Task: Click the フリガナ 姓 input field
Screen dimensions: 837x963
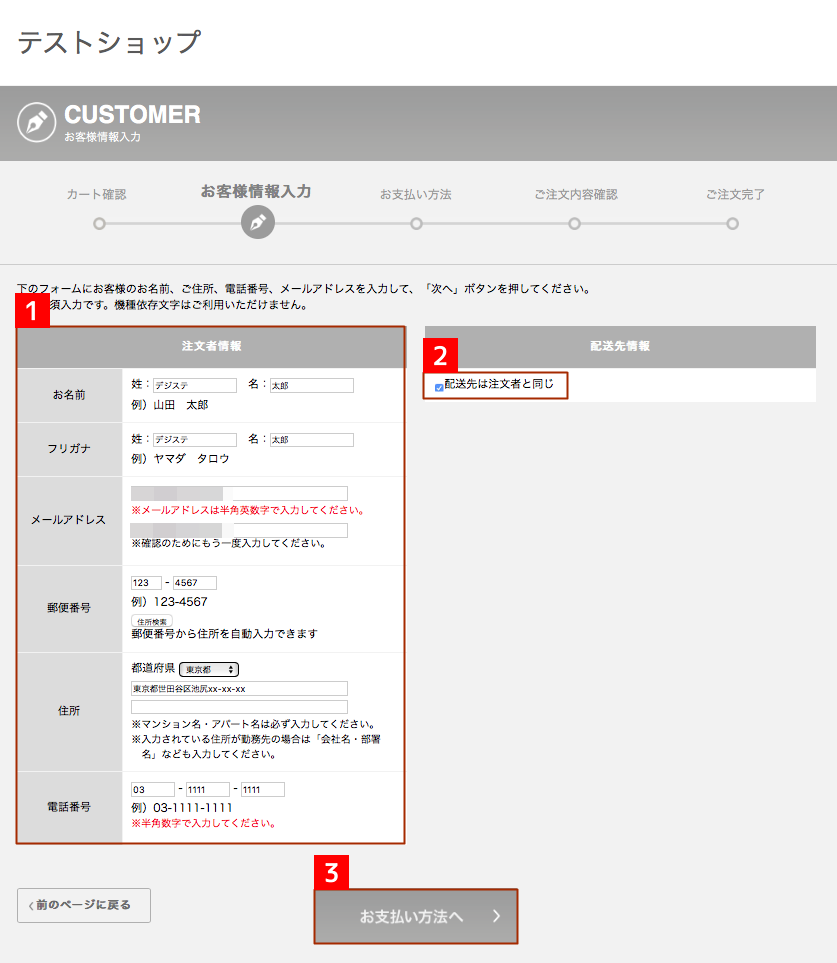Action: (x=195, y=440)
